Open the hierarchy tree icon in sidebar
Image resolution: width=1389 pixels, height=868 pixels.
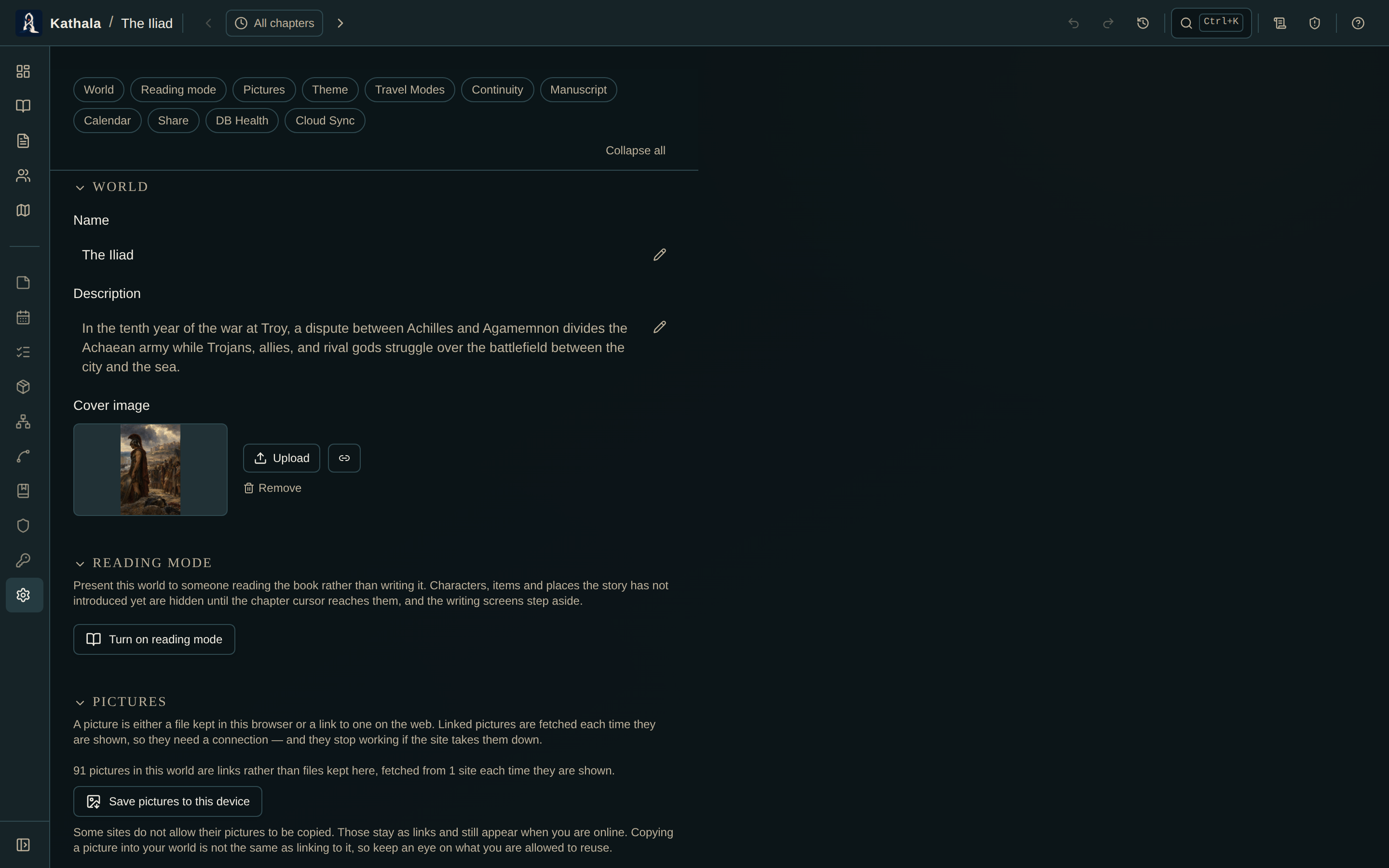(x=23, y=421)
